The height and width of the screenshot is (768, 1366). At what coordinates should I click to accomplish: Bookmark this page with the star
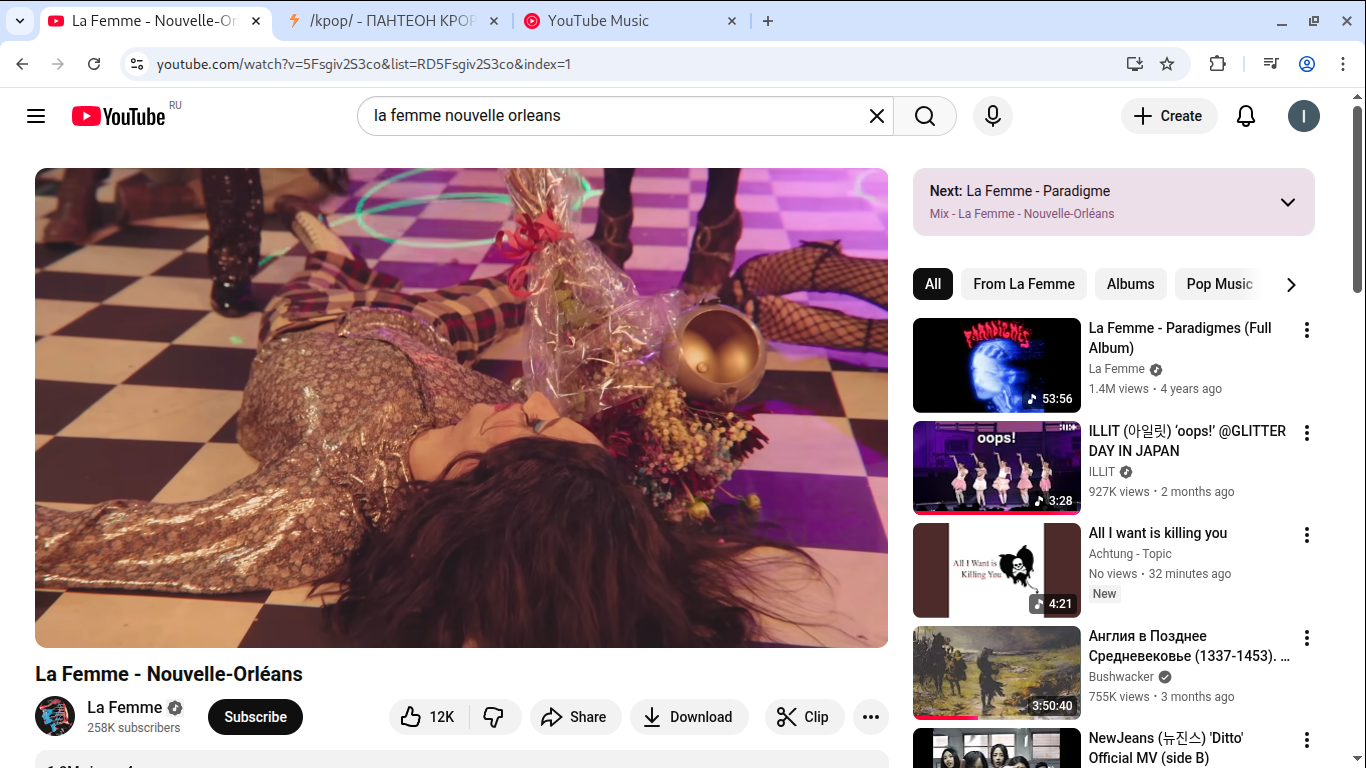pos(1167,64)
